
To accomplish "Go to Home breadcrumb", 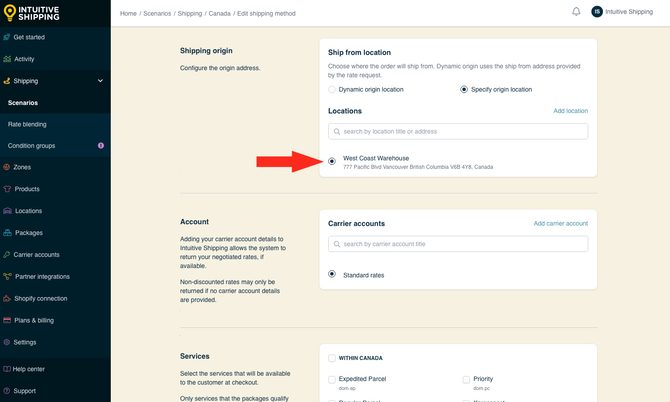I will 128,14.
